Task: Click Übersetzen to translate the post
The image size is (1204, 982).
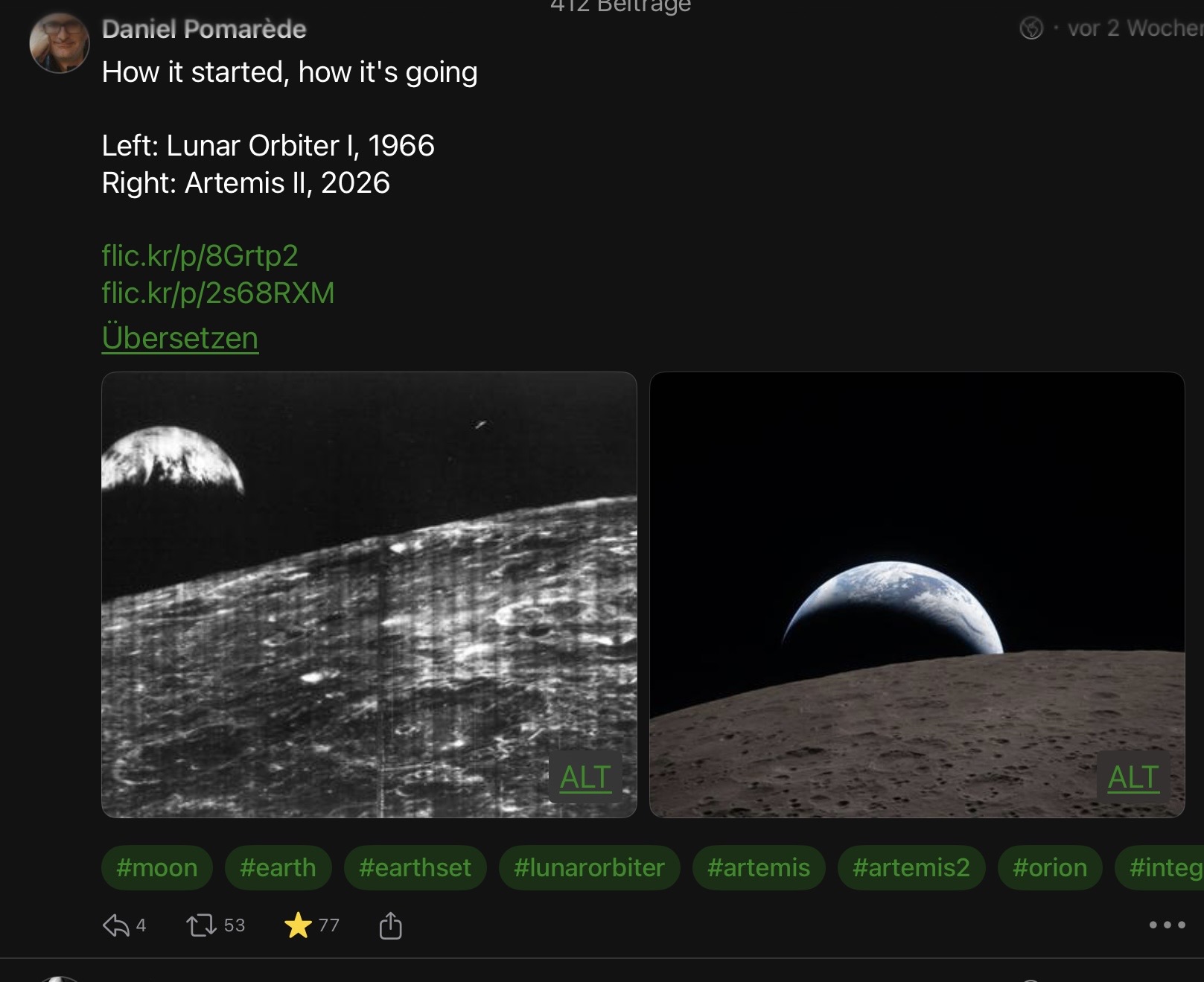Action: (179, 338)
